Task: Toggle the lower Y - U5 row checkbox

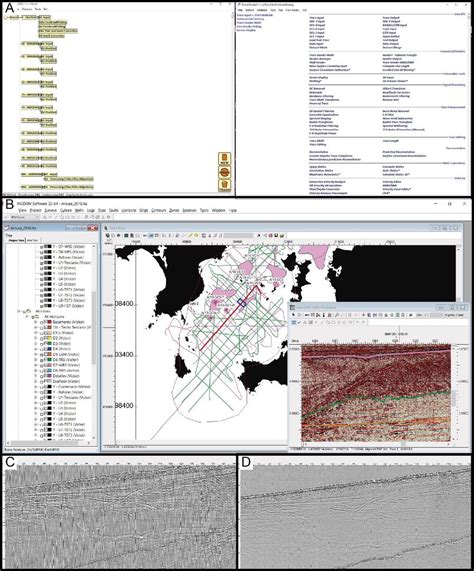Action: pos(42,419)
